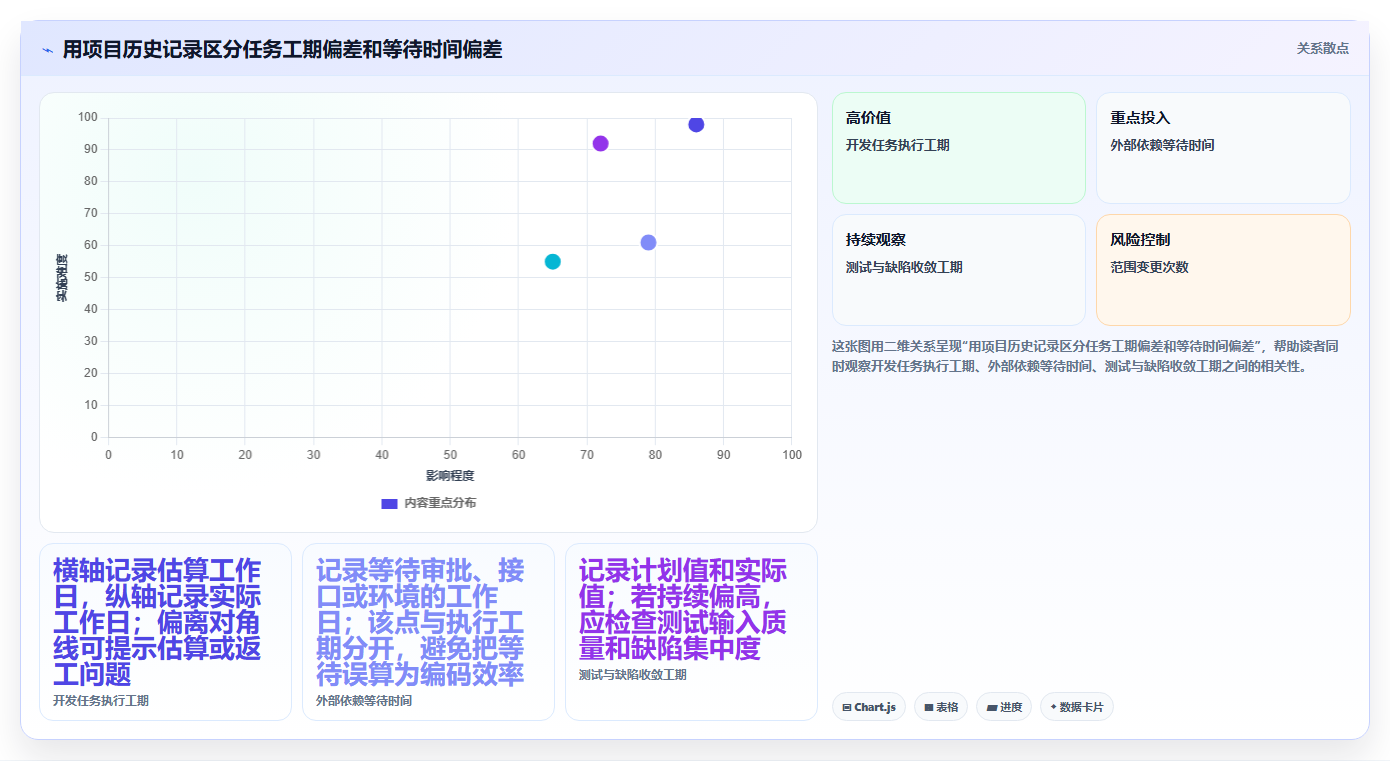The image size is (1390, 761).
Task: Click the Chart.js tag
Action: 869,707
